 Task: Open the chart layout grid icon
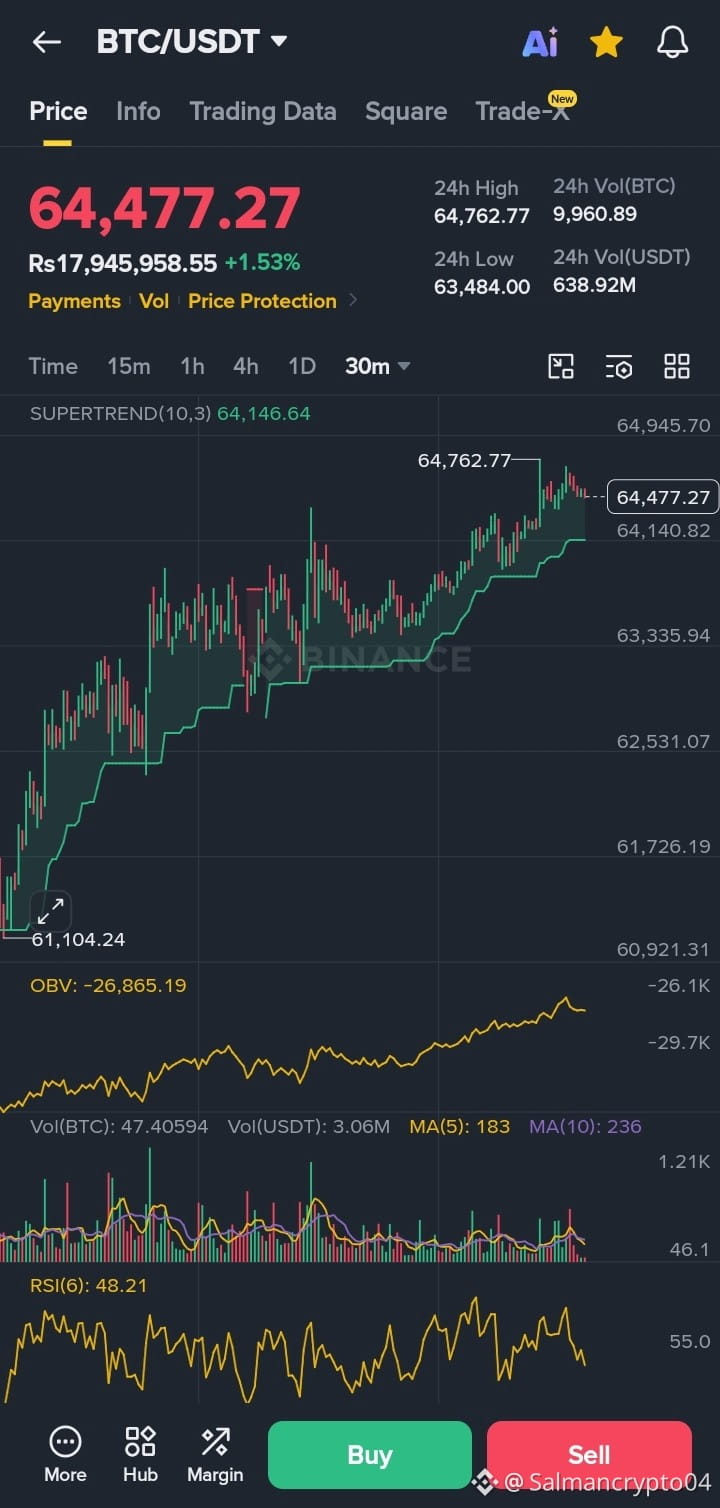coord(677,366)
